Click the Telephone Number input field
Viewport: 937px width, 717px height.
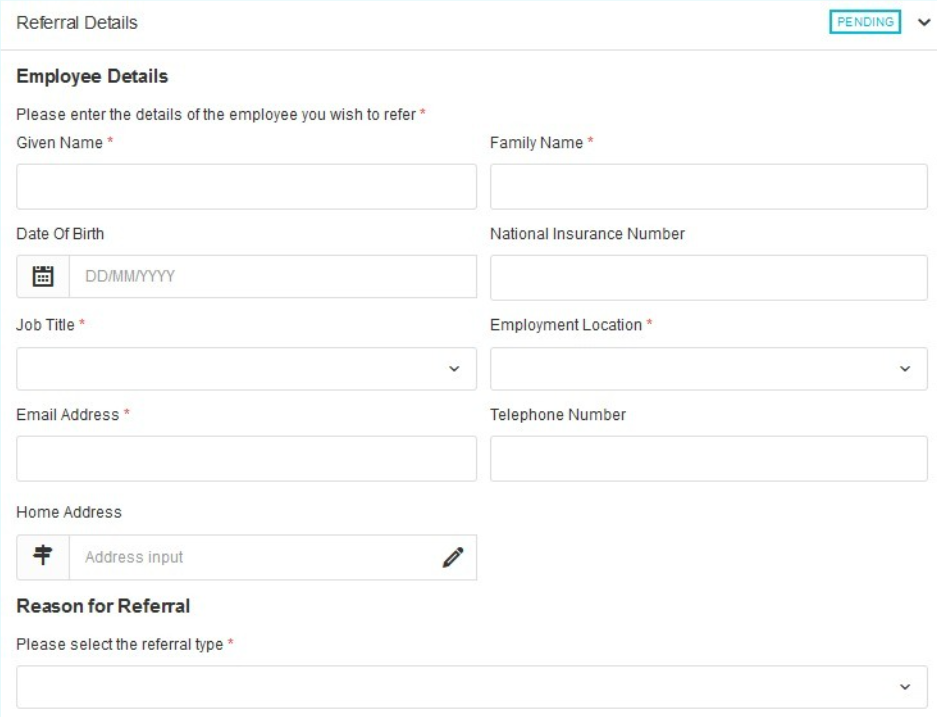point(709,458)
